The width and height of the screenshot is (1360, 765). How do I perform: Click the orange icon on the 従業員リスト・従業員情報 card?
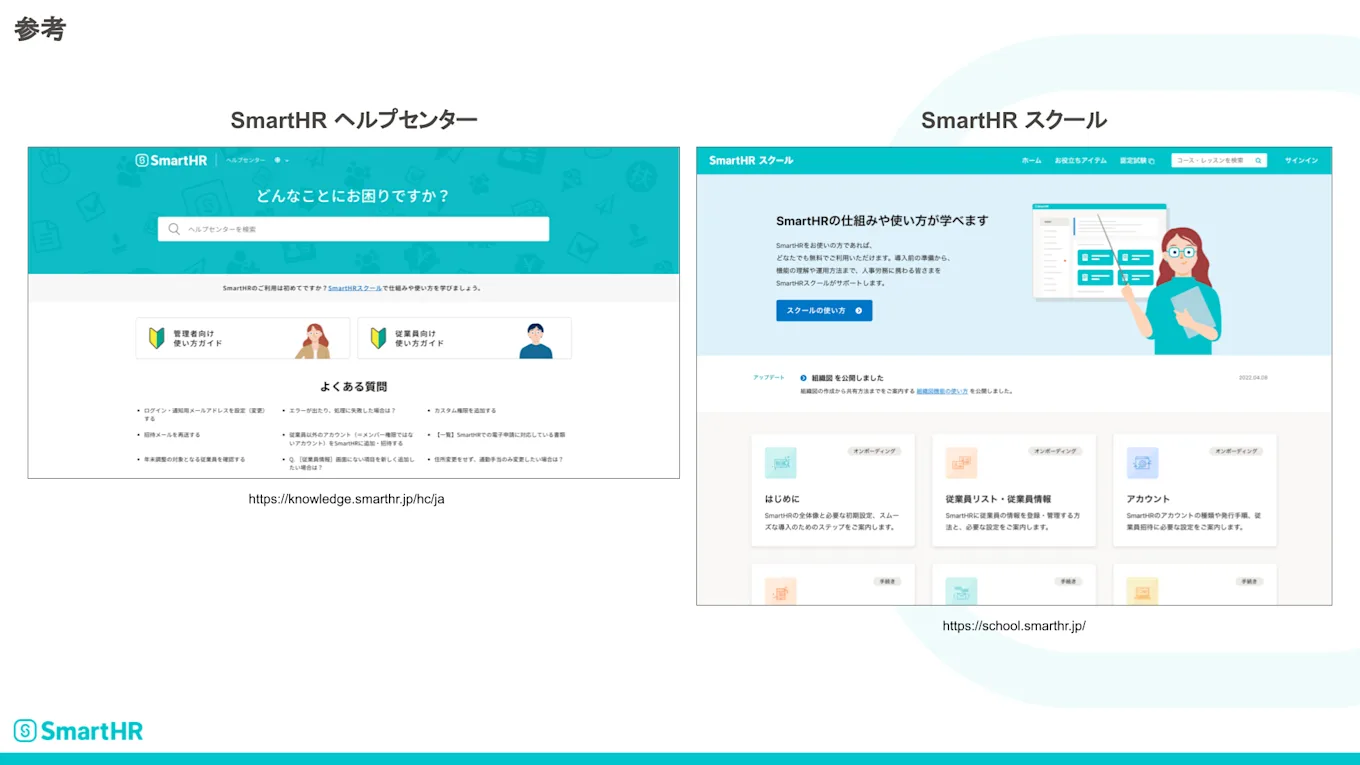coord(961,463)
